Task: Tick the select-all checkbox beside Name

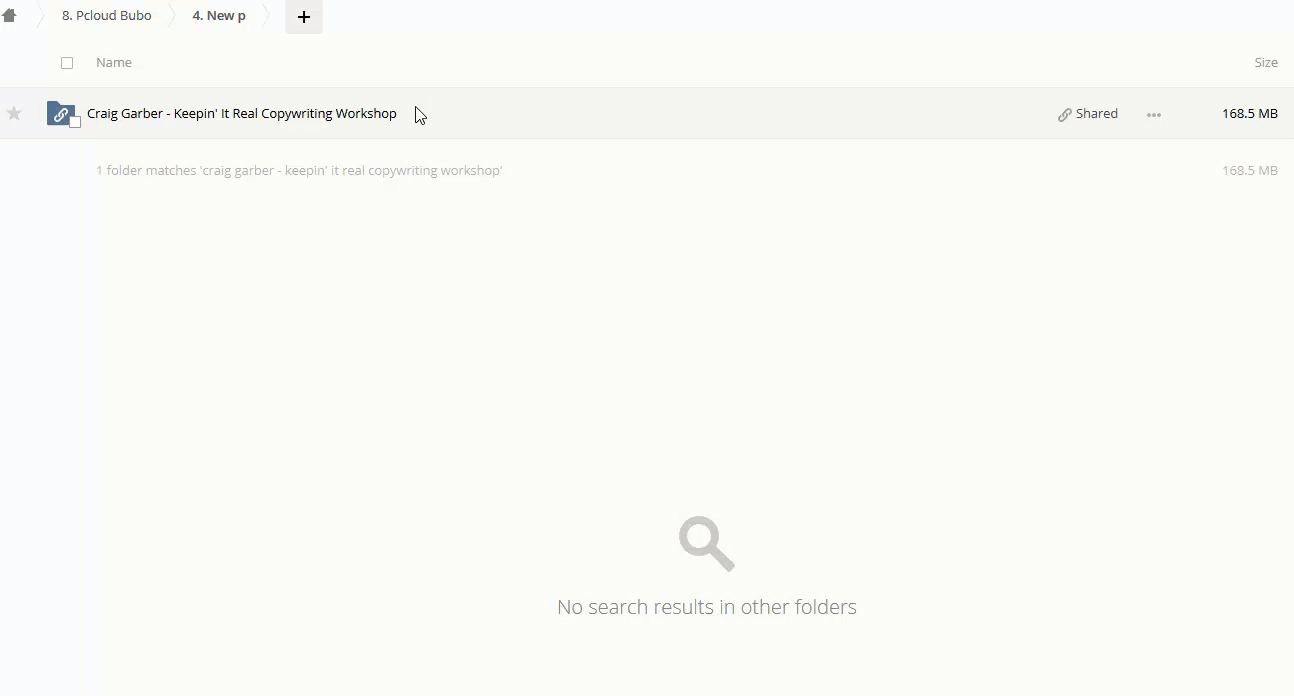Action: pyautogui.click(x=67, y=63)
